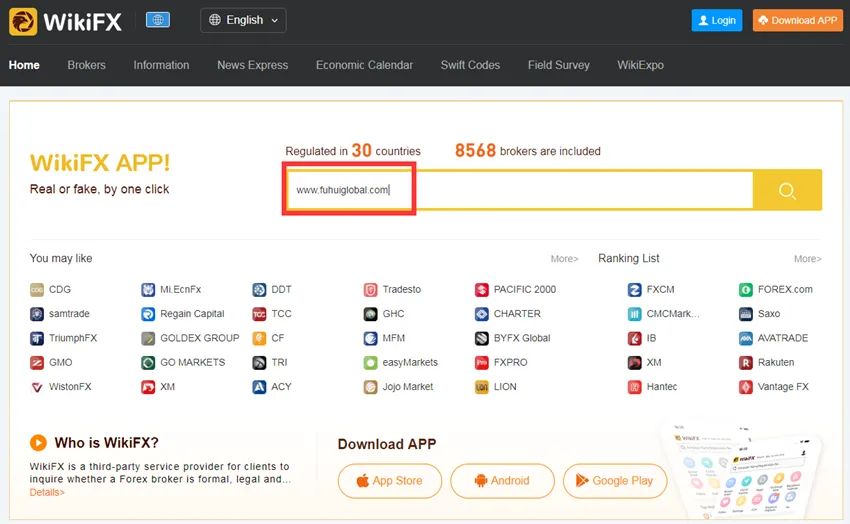Click the easyMarkets broker icon

pyautogui.click(x=370, y=363)
